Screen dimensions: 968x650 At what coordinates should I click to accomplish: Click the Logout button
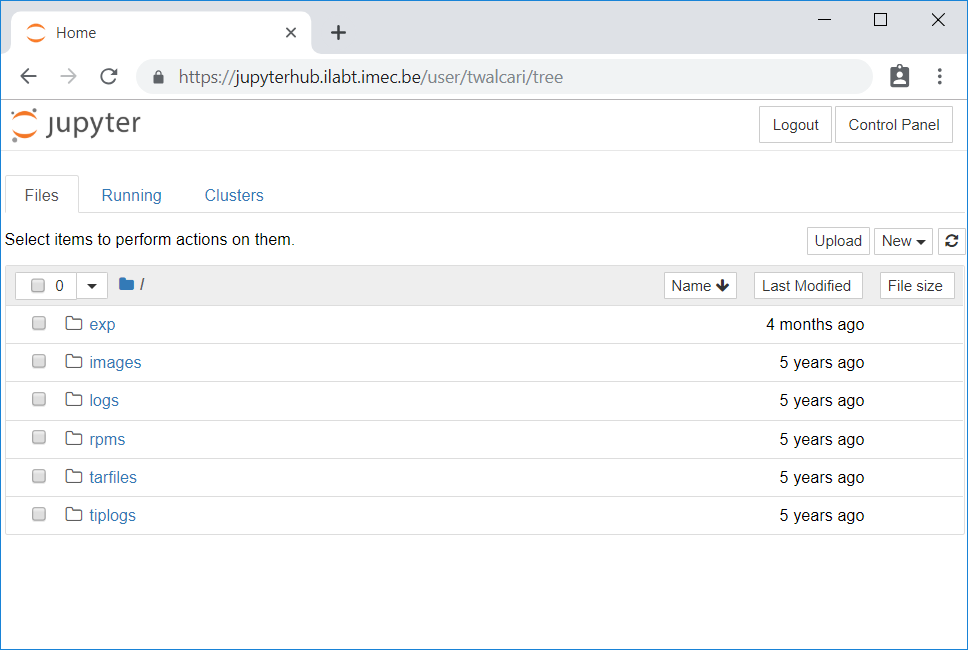(x=795, y=125)
